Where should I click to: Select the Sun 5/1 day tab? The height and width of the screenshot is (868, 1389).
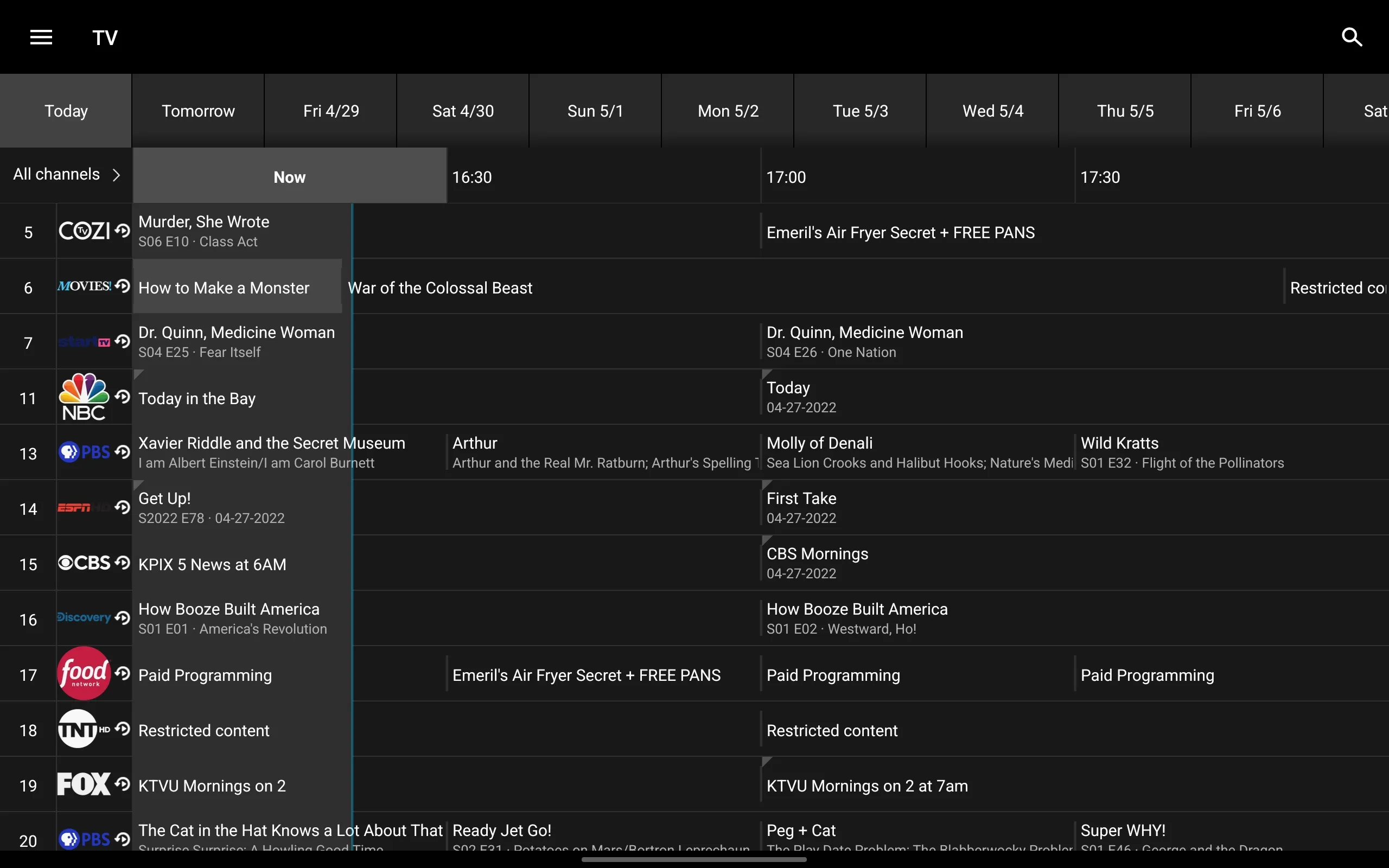pyautogui.click(x=595, y=111)
